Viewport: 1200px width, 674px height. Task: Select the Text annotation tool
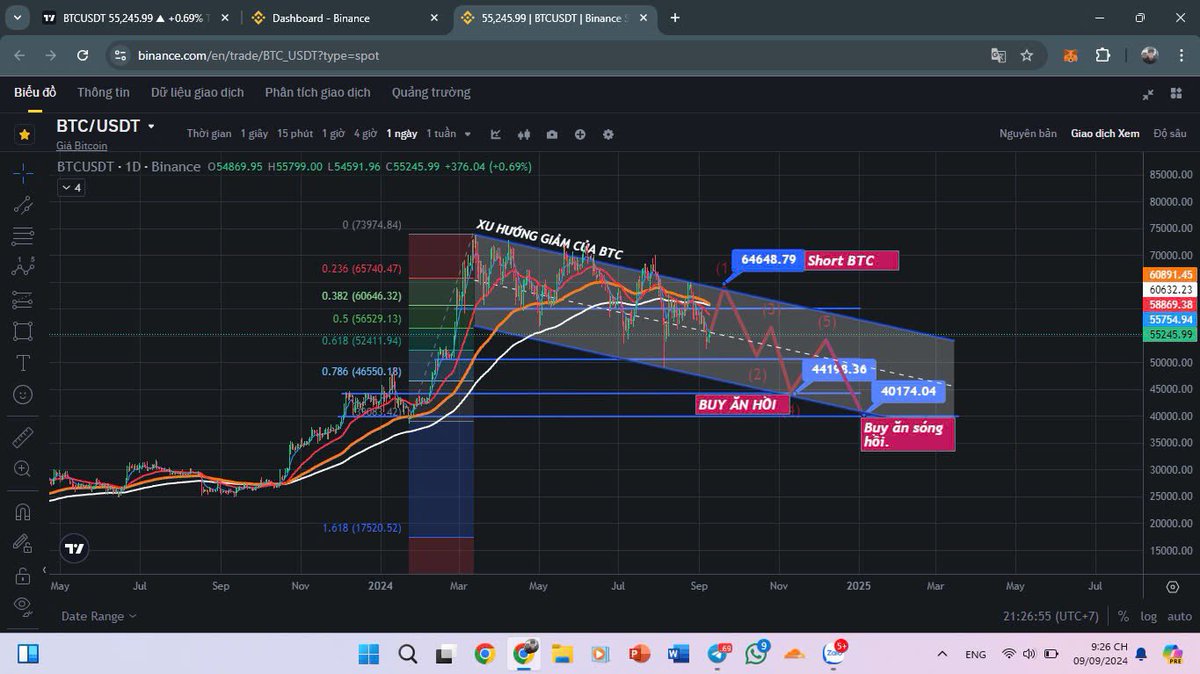[x=24, y=362]
